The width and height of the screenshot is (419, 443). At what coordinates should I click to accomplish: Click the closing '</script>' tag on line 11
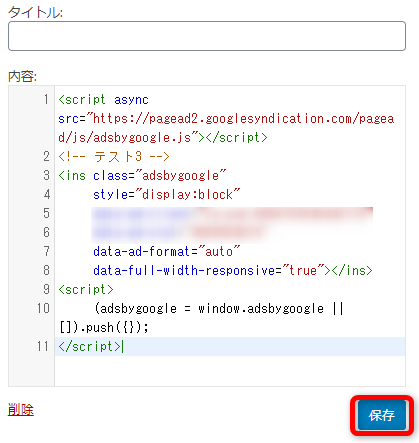89,346
